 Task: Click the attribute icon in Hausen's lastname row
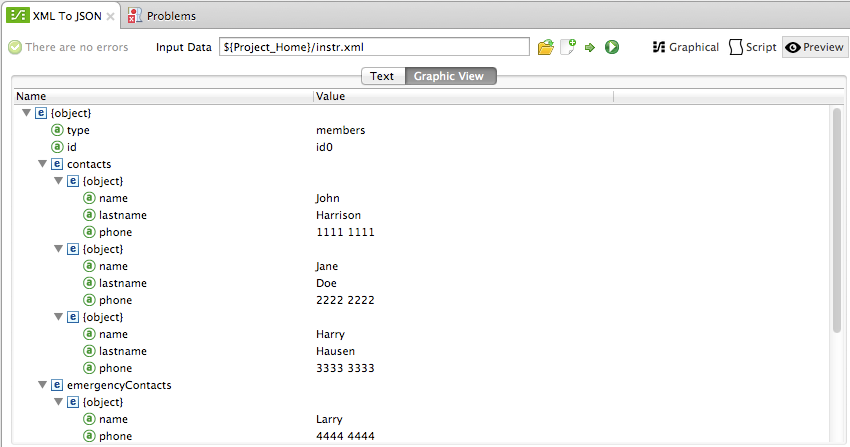(89, 351)
